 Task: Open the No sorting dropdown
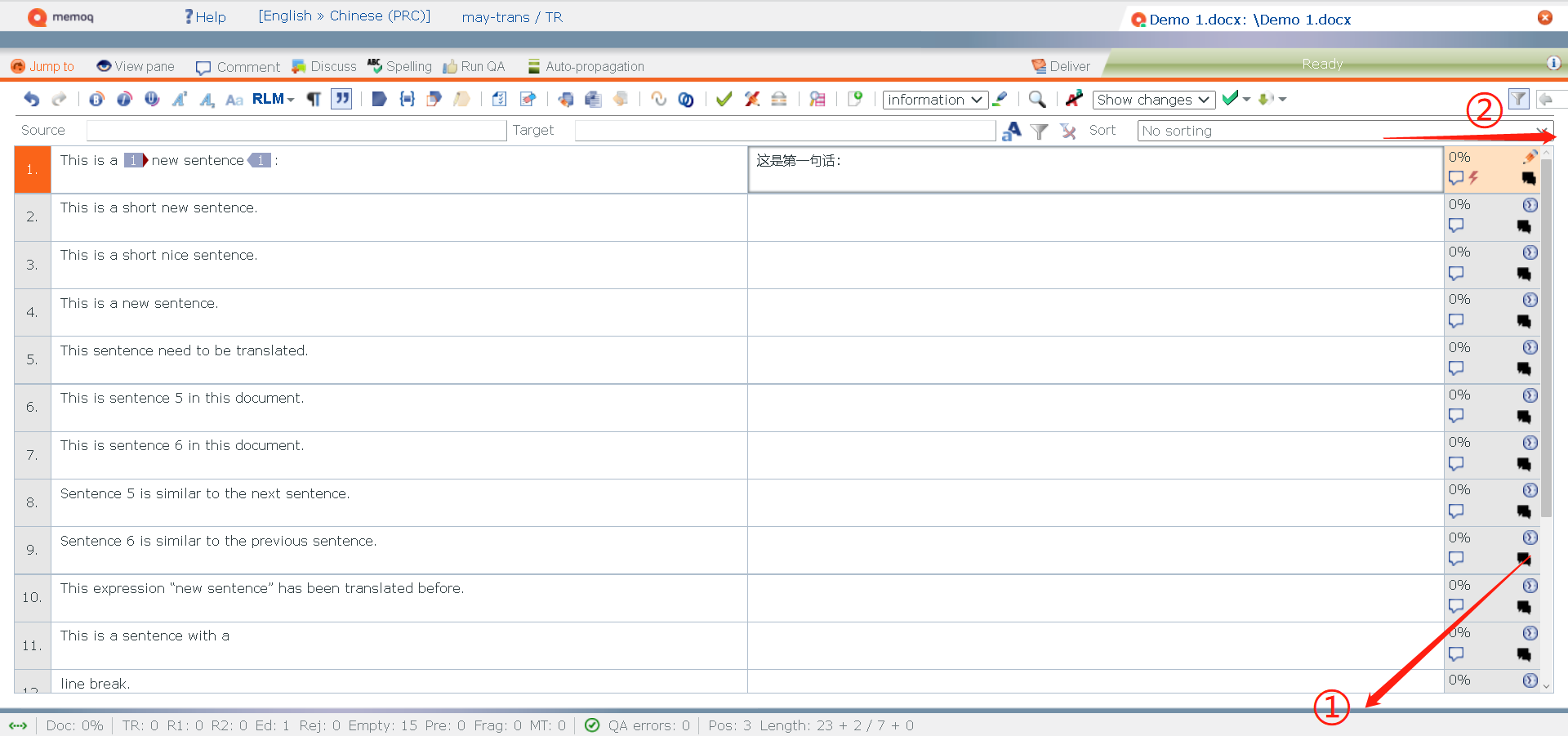click(x=1345, y=131)
